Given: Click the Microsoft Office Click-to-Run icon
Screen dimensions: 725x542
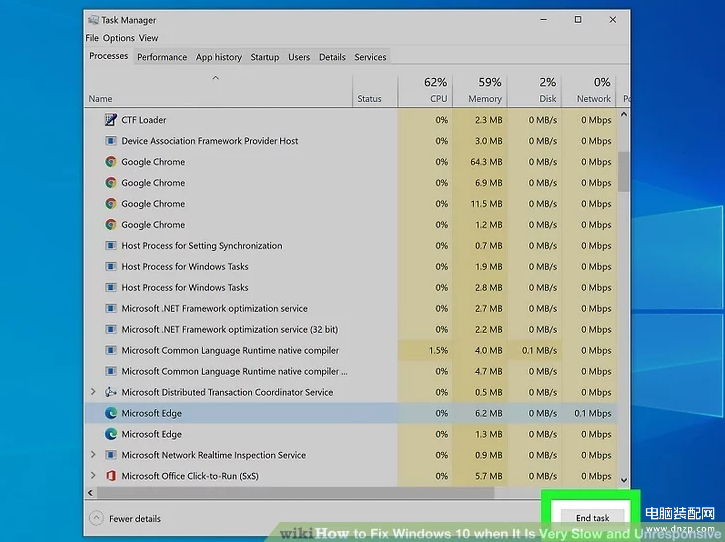Looking at the screenshot, I should [x=111, y=476].
